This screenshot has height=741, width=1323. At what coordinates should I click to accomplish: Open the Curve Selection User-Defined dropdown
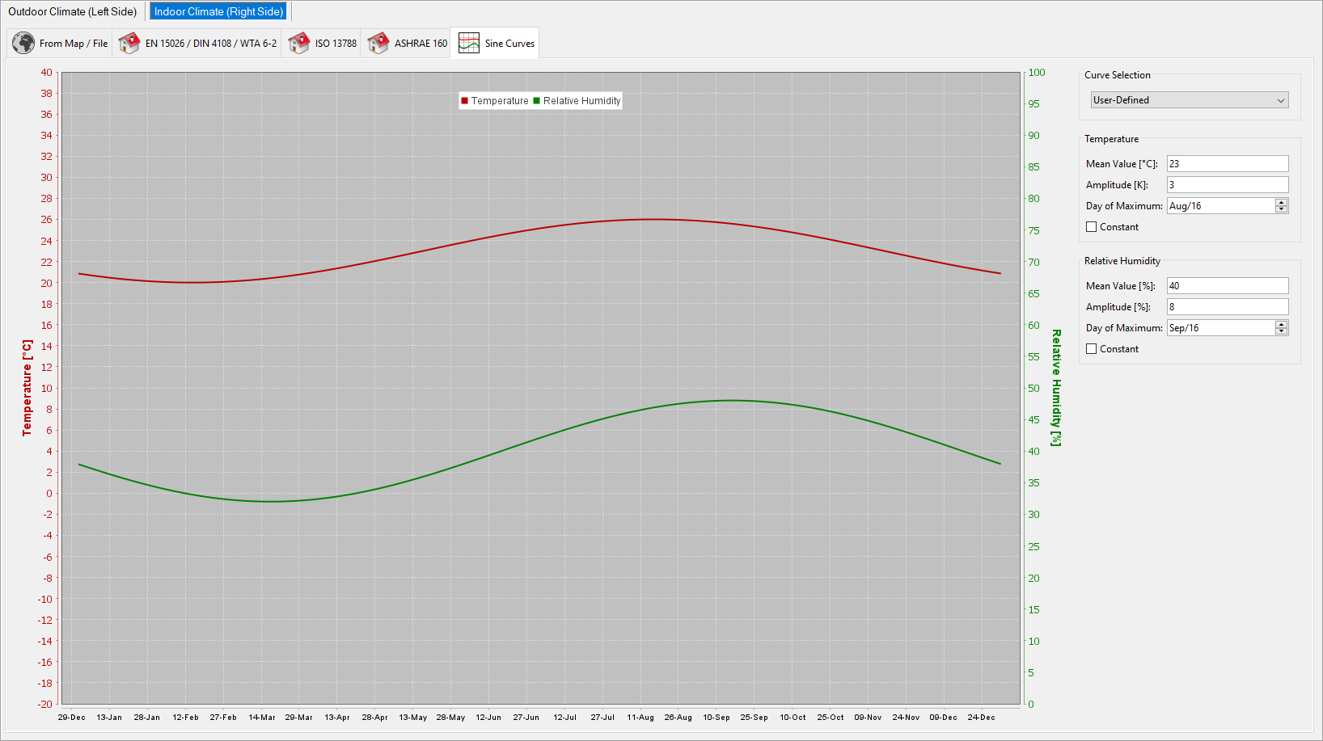tap(1189, 100)
